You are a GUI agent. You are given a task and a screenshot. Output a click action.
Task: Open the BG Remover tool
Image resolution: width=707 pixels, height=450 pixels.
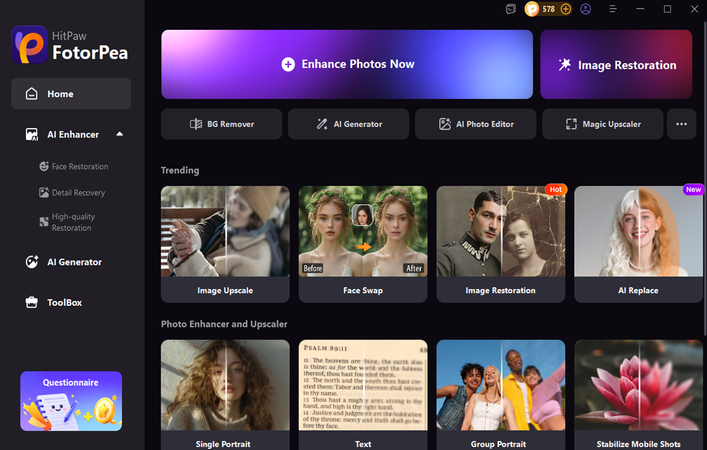221,124
